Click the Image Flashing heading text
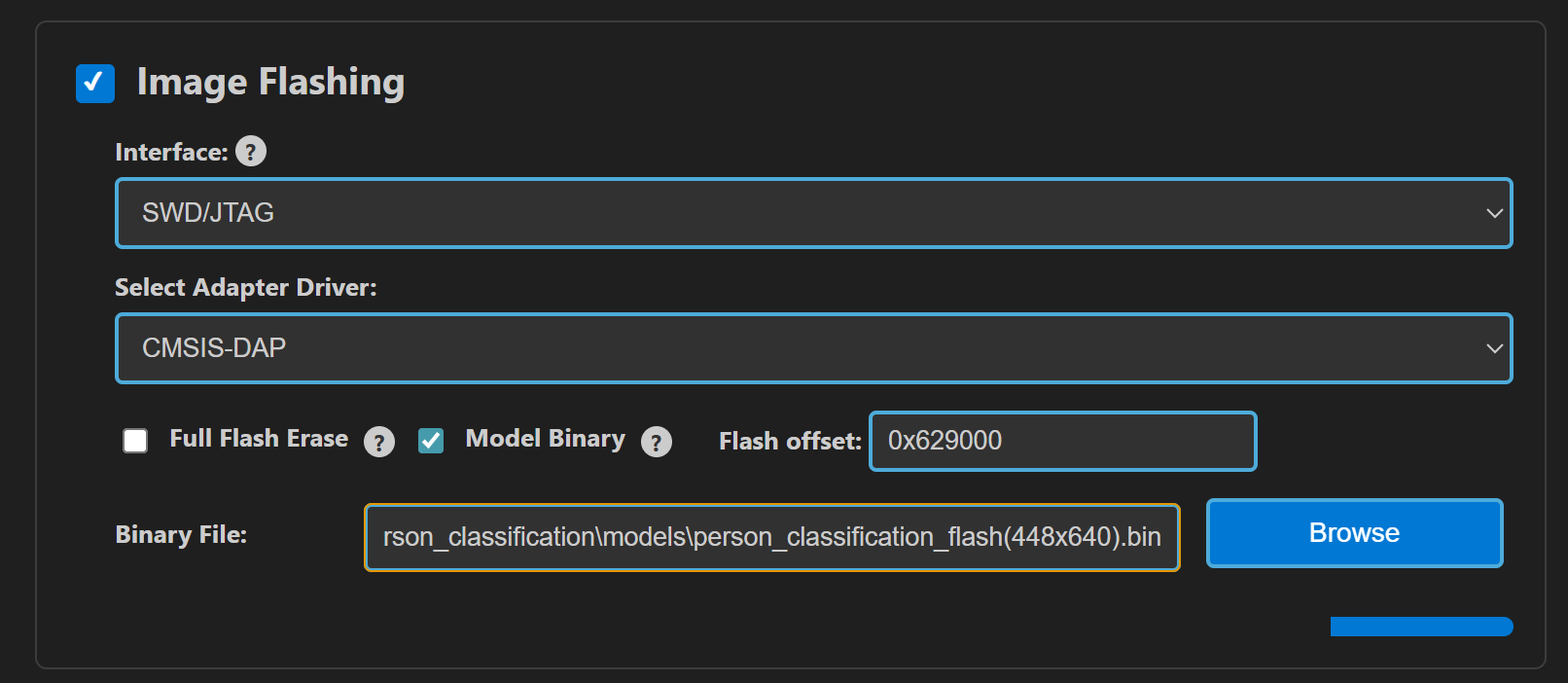Viewport: 1568px width, 683px height. 270,83
